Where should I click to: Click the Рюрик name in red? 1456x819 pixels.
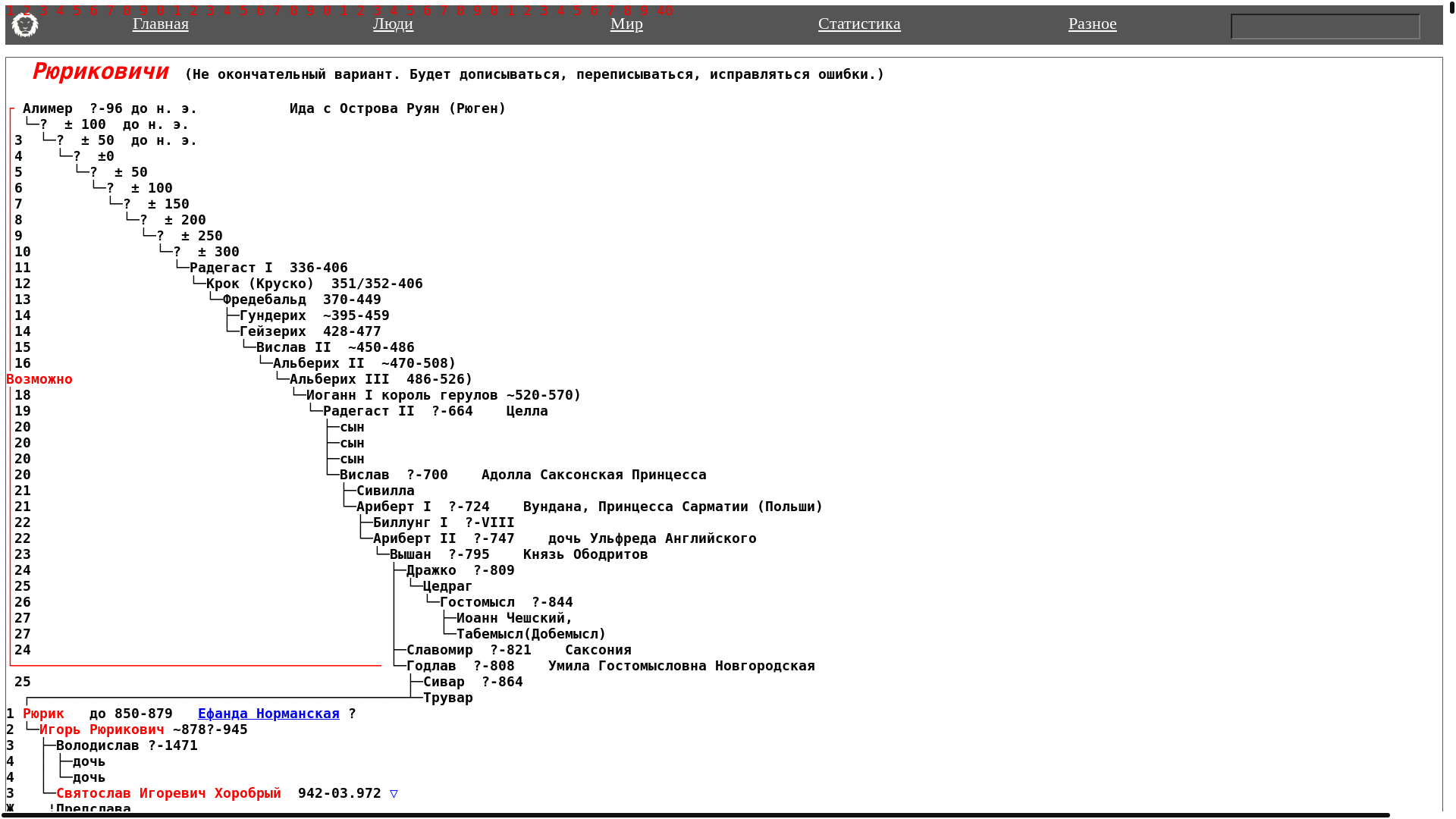pyautogui.click(x=43, y=714)
